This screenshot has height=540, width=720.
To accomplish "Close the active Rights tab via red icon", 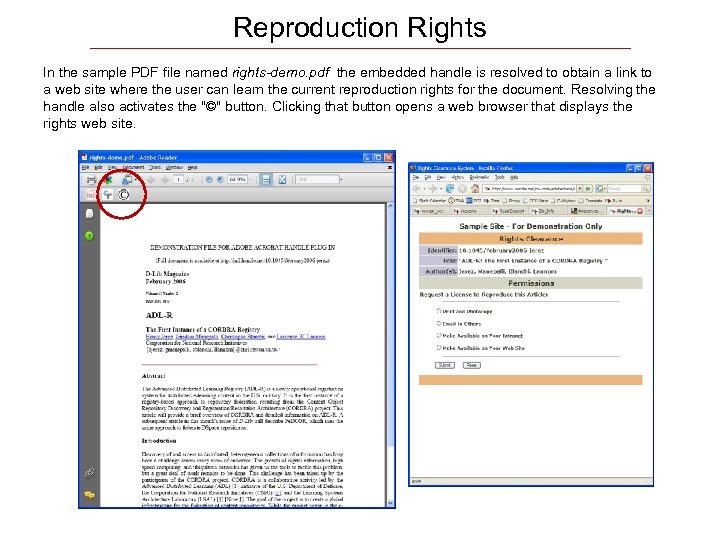I will coord(640,211).
